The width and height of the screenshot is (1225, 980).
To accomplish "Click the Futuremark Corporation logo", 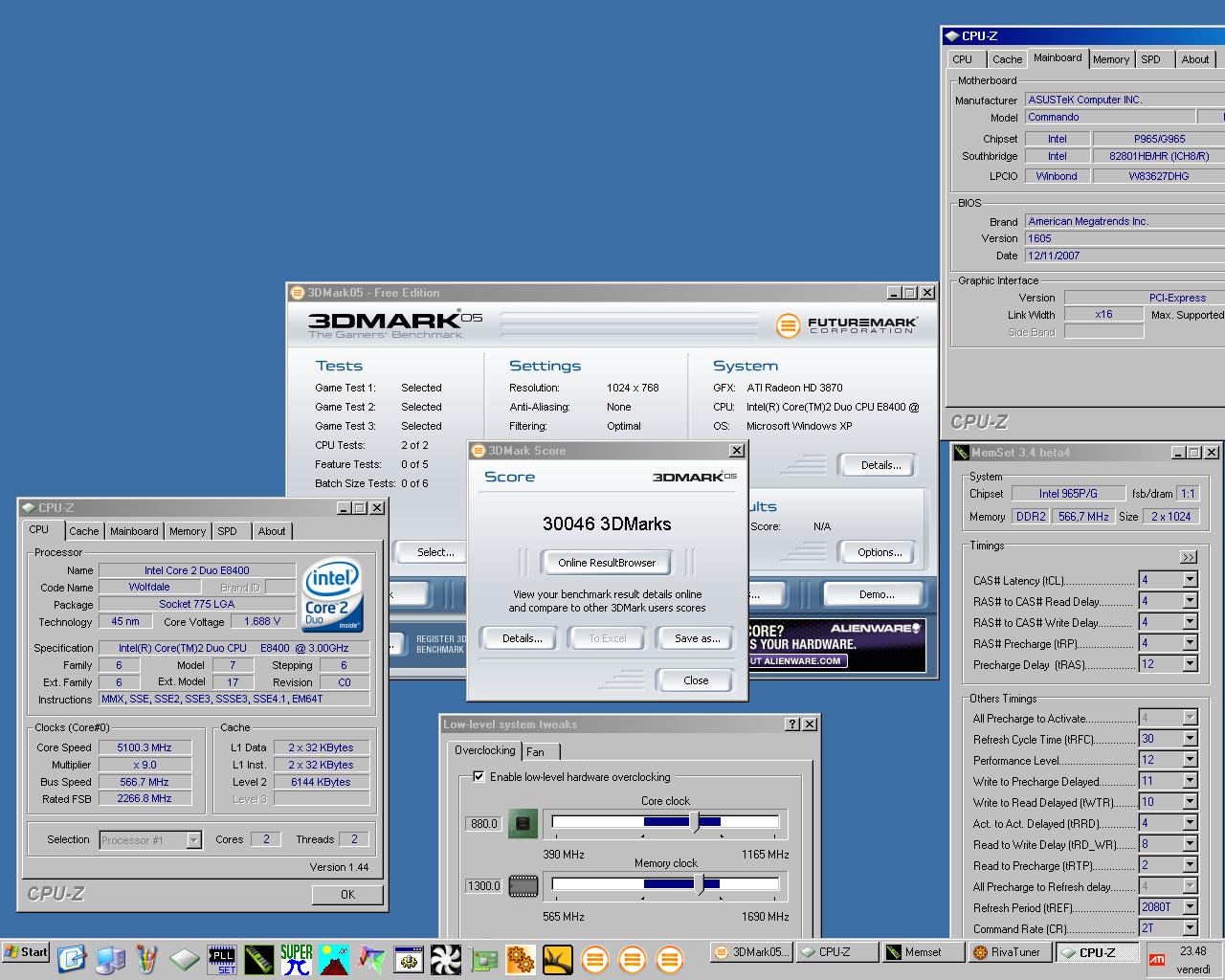I will click(847, 325).
